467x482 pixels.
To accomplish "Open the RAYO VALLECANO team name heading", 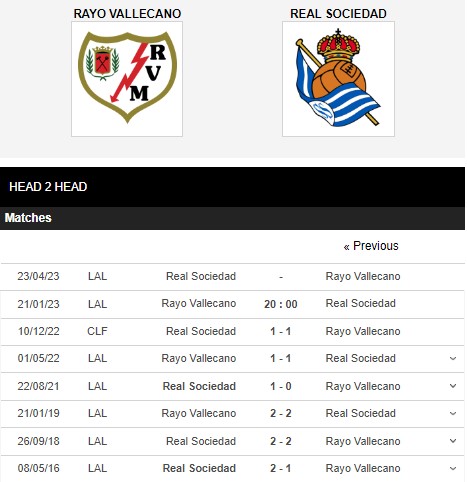I will point(127,14).
